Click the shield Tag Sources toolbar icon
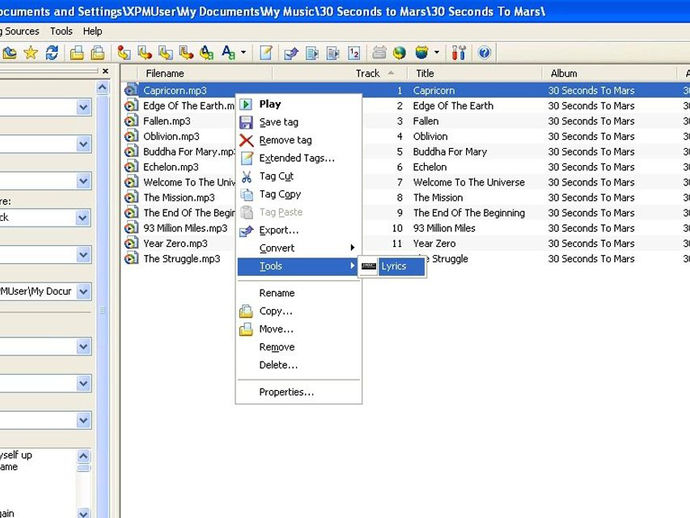The width and height of the screenshot is (690, 518). point(422,53)
